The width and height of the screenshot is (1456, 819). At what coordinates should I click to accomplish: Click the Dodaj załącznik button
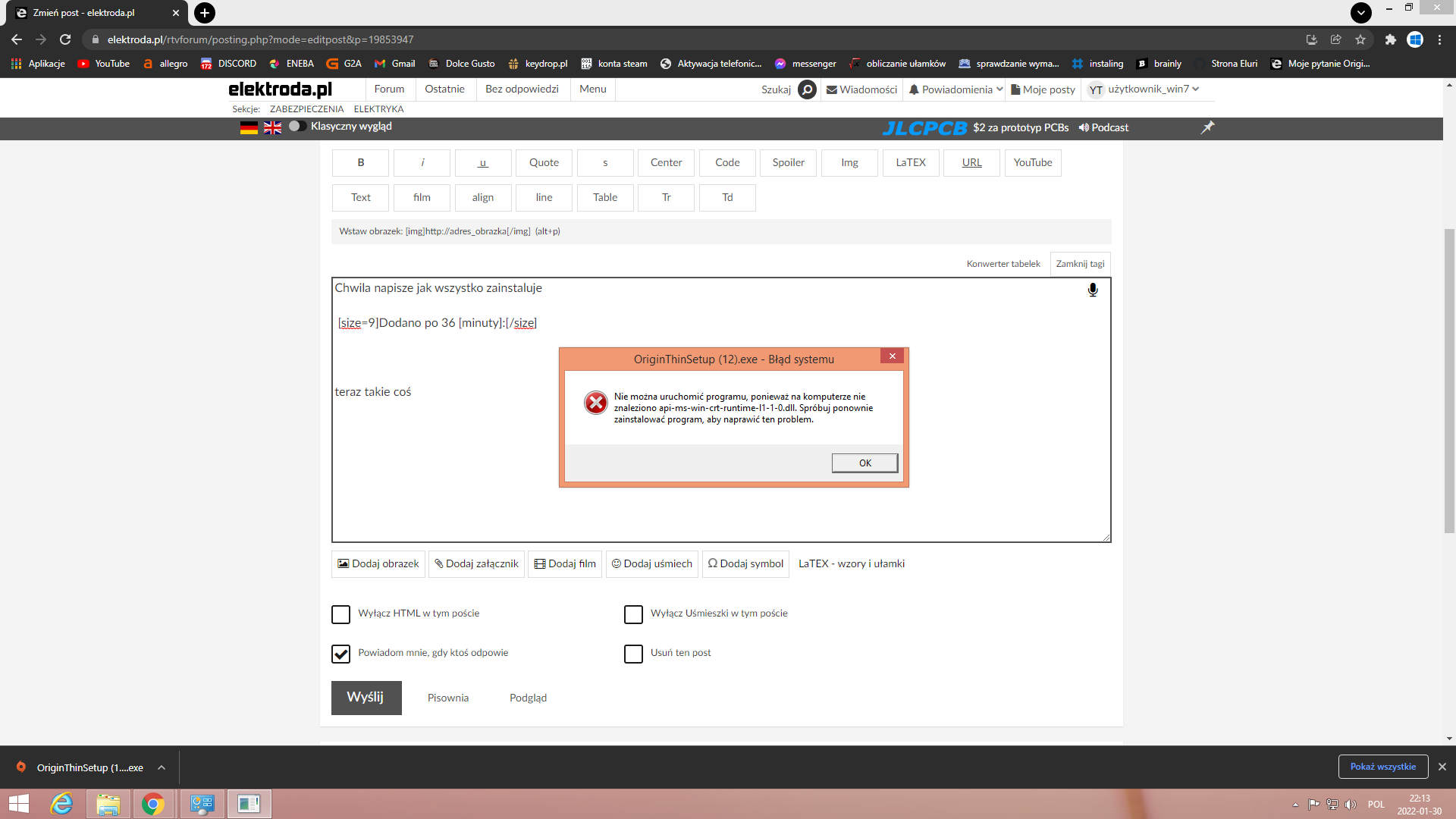(x=476, y=564)
